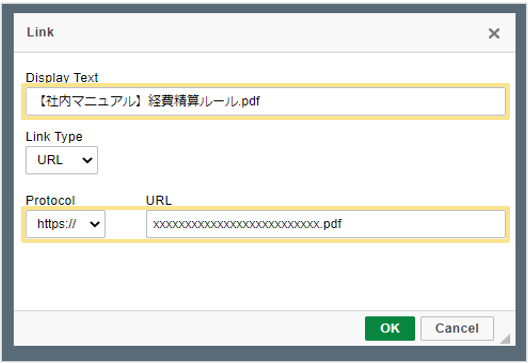Open the Protocol https:// dropdown
The height and width of the screenshot is (363, 528).
point(66,224)
